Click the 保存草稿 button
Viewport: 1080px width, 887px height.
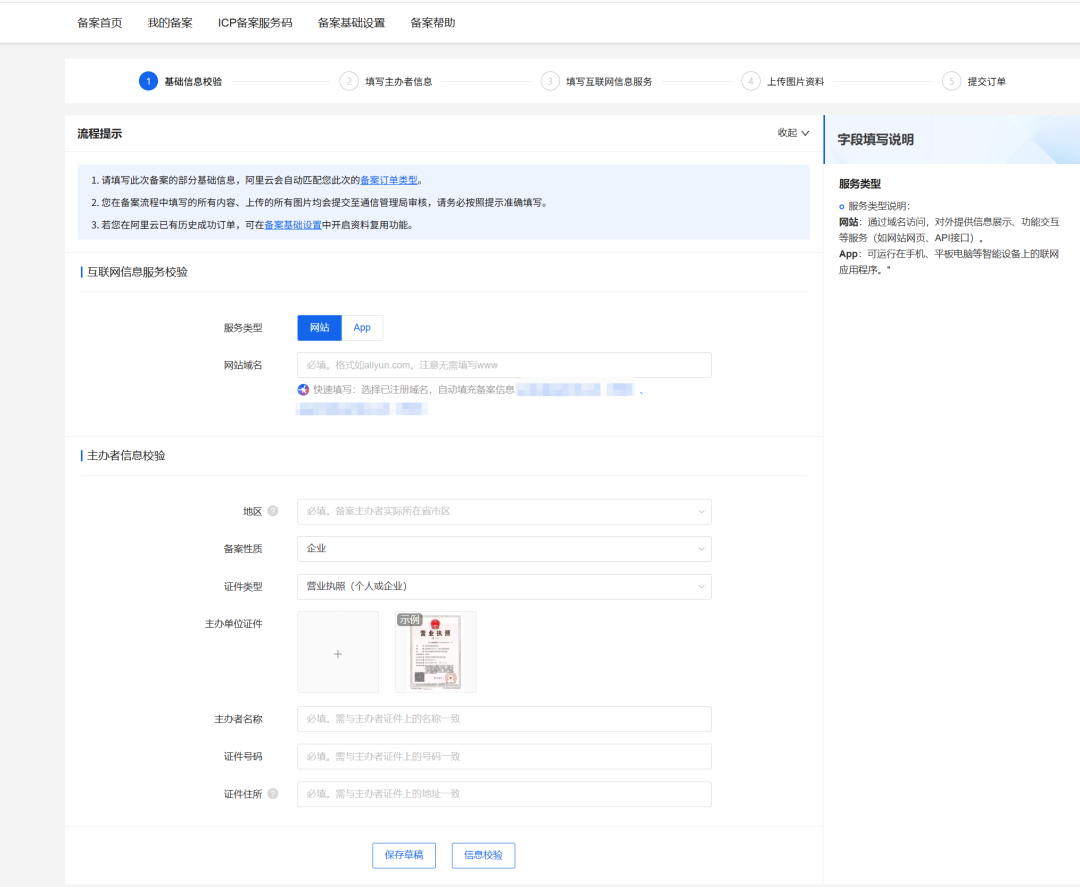[x=404, y=856]
